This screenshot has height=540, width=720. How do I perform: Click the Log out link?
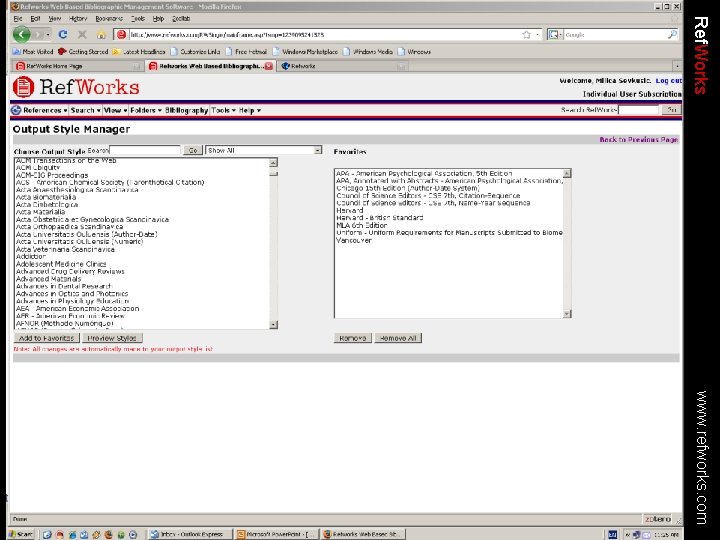coord(668,80)
